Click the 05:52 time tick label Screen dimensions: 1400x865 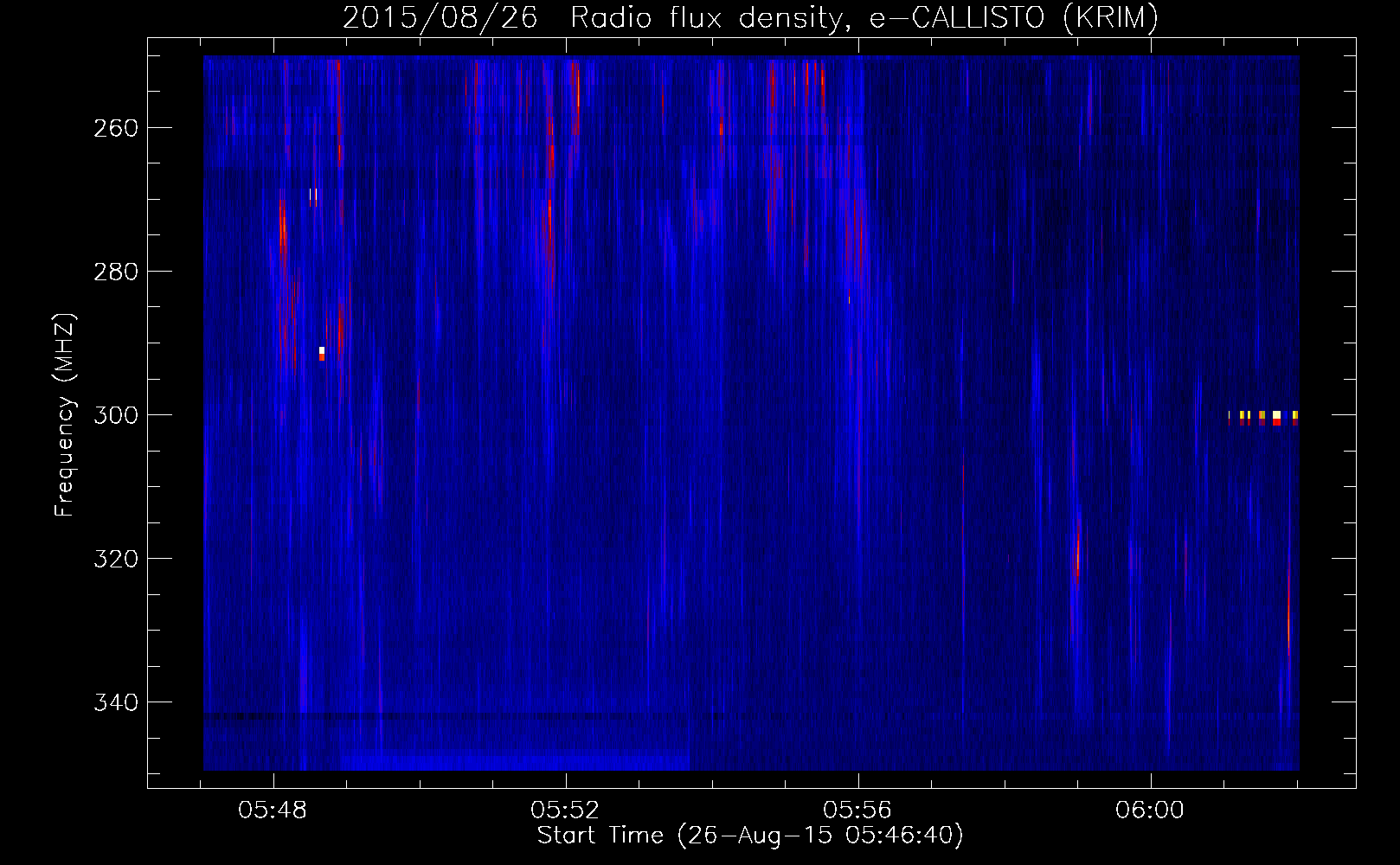pos(565,811)
